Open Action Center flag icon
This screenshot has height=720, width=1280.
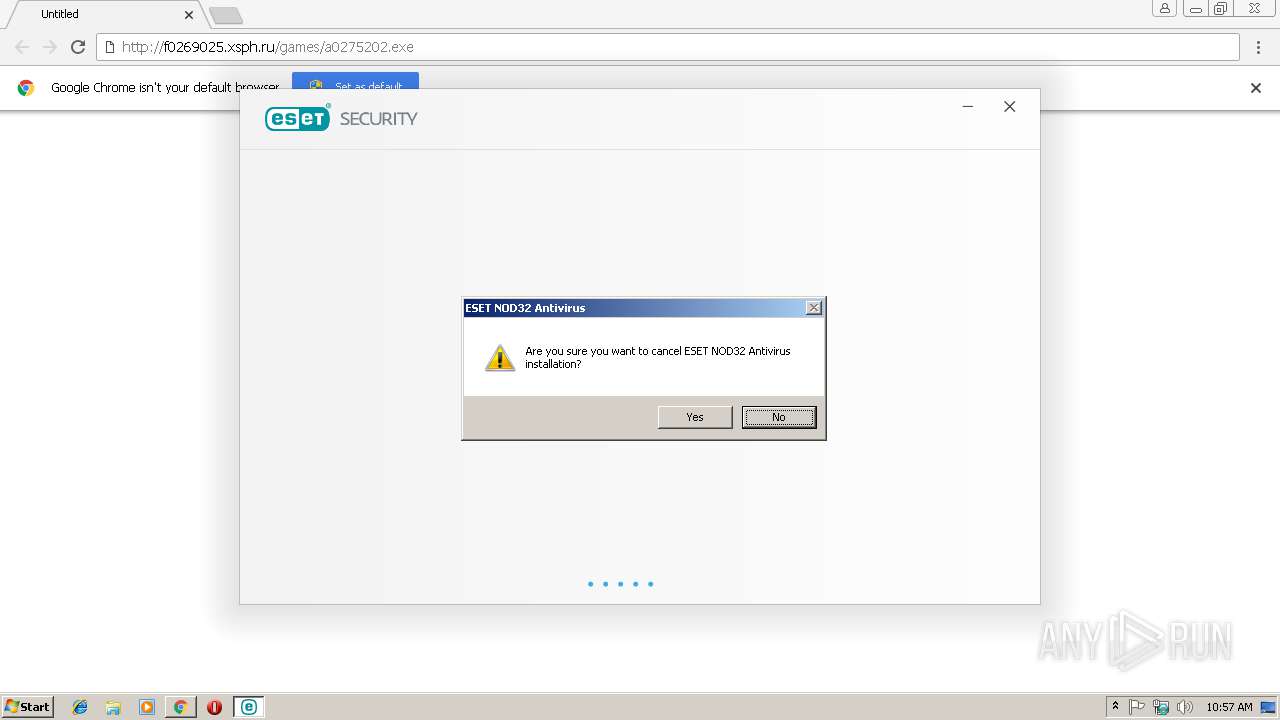1137,707
